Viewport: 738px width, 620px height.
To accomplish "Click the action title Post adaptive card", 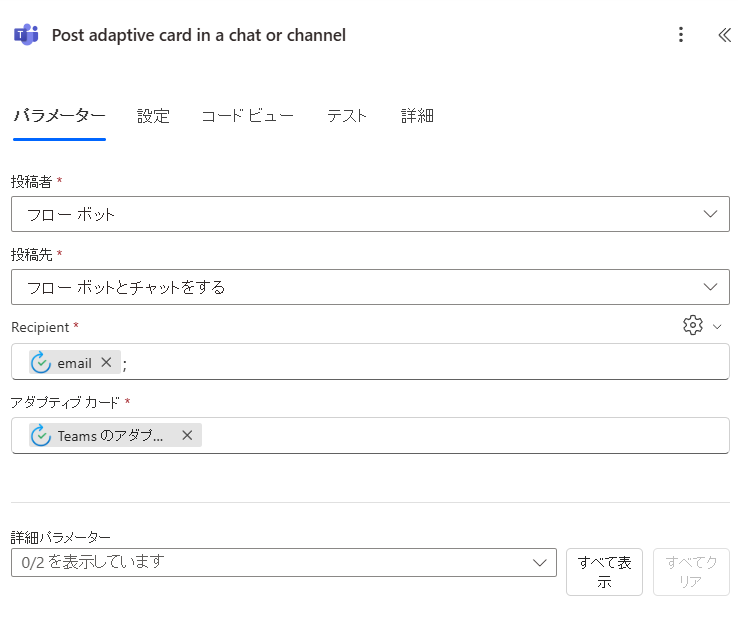I will (199, 35).
